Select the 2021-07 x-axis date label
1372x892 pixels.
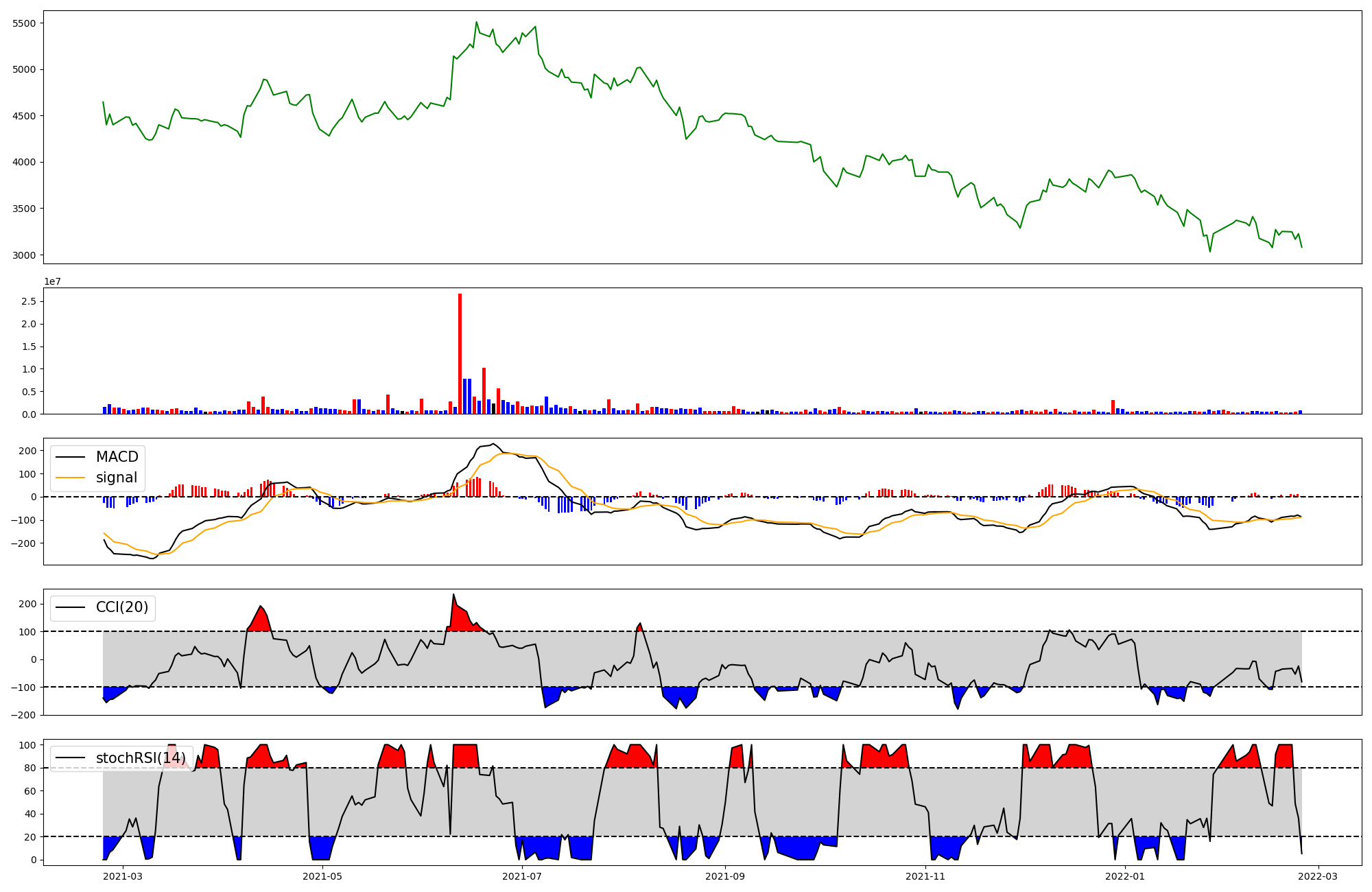coord(522,876)
